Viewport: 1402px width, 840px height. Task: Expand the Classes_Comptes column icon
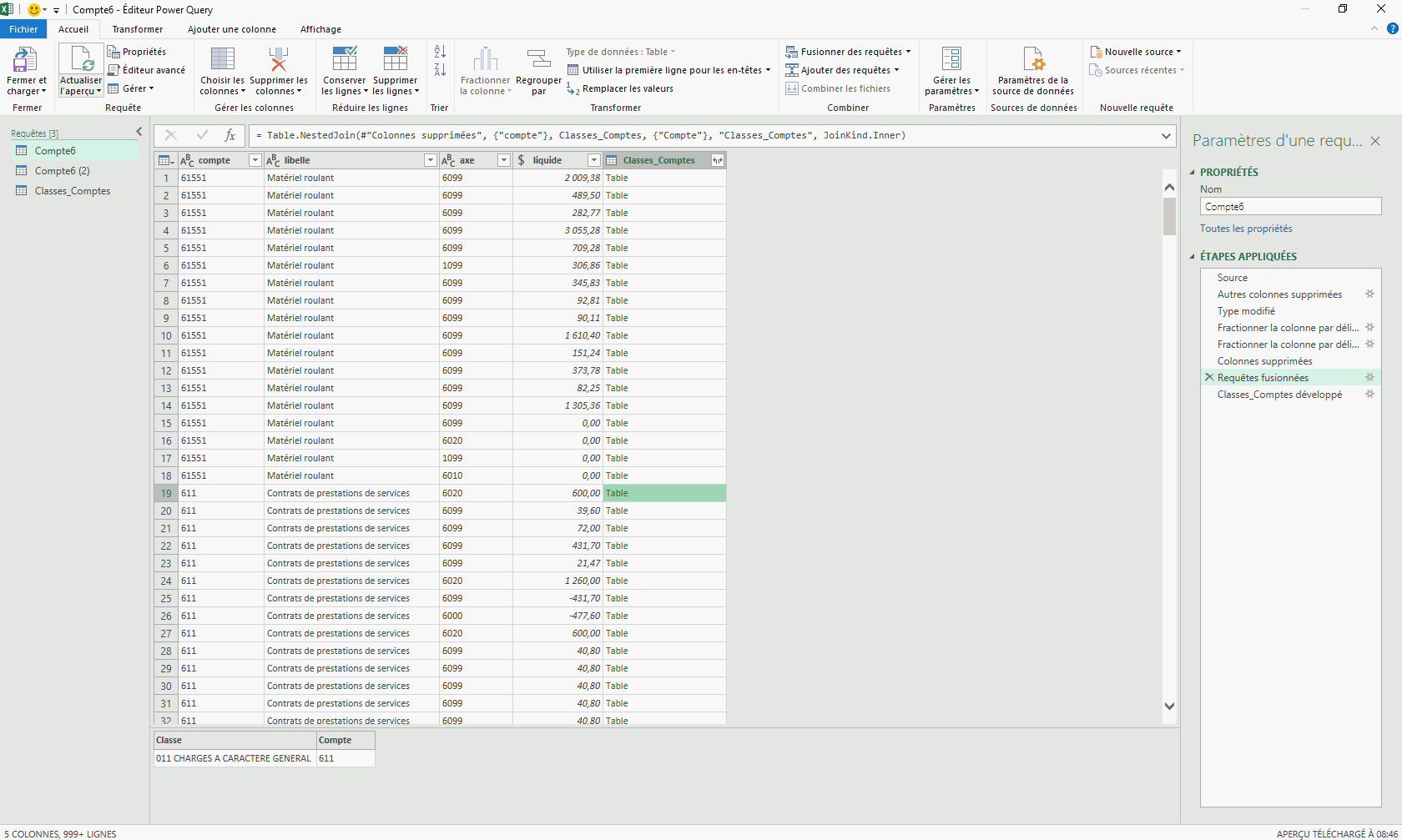717,160
